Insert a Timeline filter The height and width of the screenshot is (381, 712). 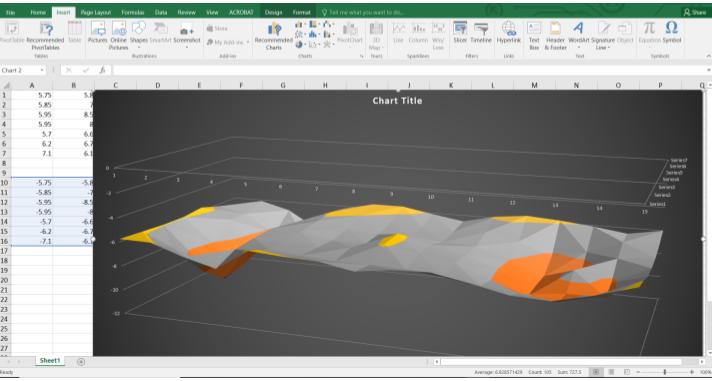pos(481,33)
